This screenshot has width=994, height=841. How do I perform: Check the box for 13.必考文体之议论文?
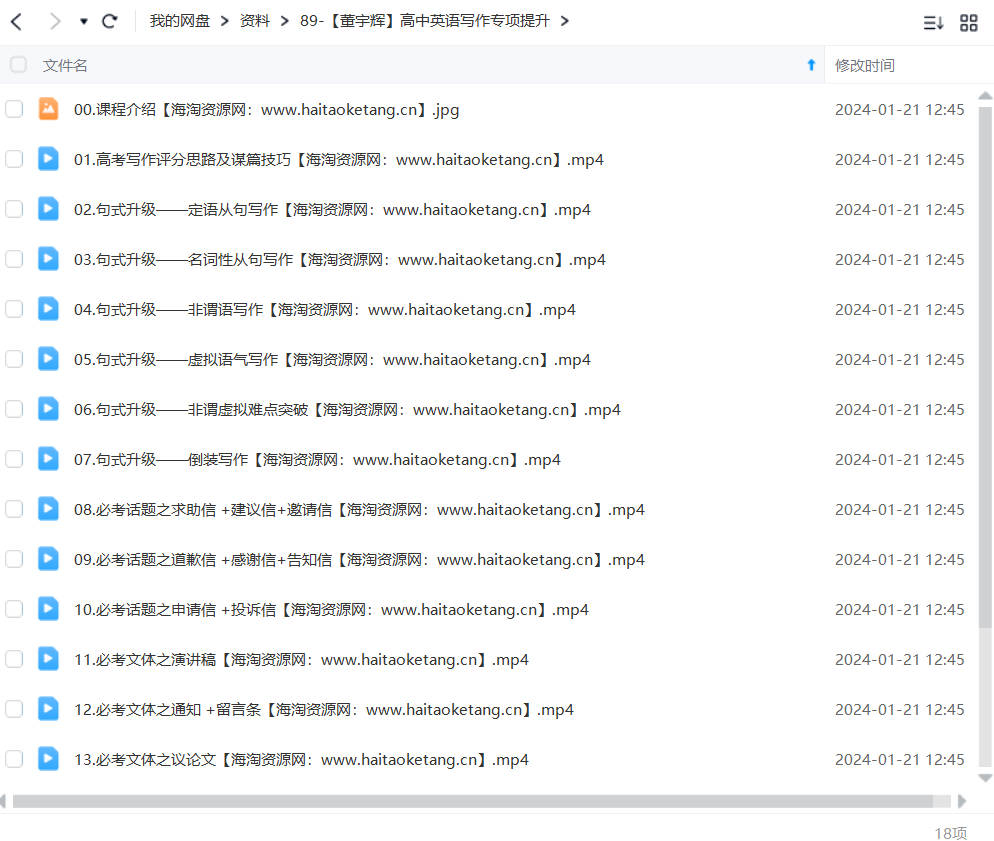click(14, 760)
